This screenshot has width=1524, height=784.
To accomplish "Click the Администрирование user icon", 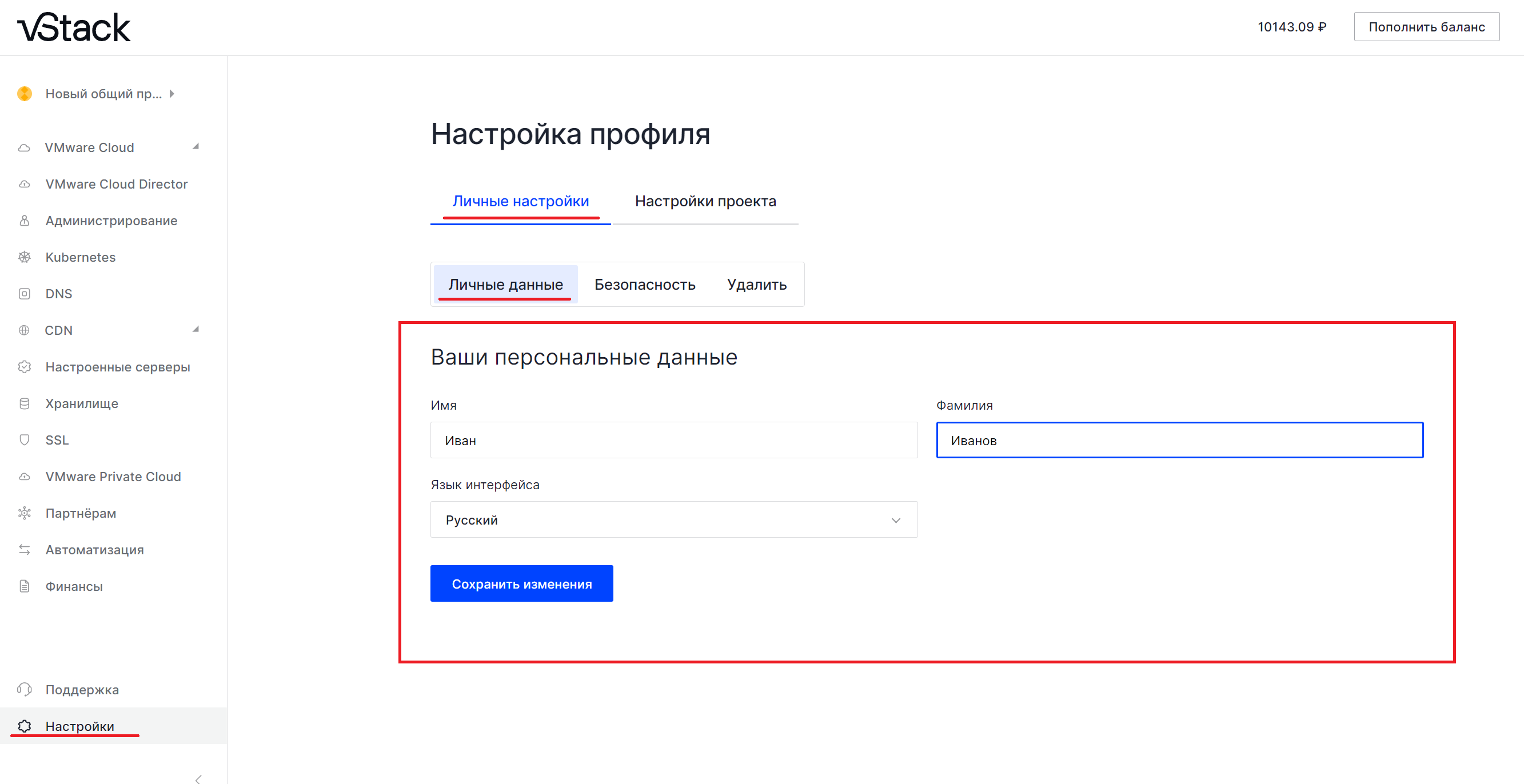I will tap(24, 221).
